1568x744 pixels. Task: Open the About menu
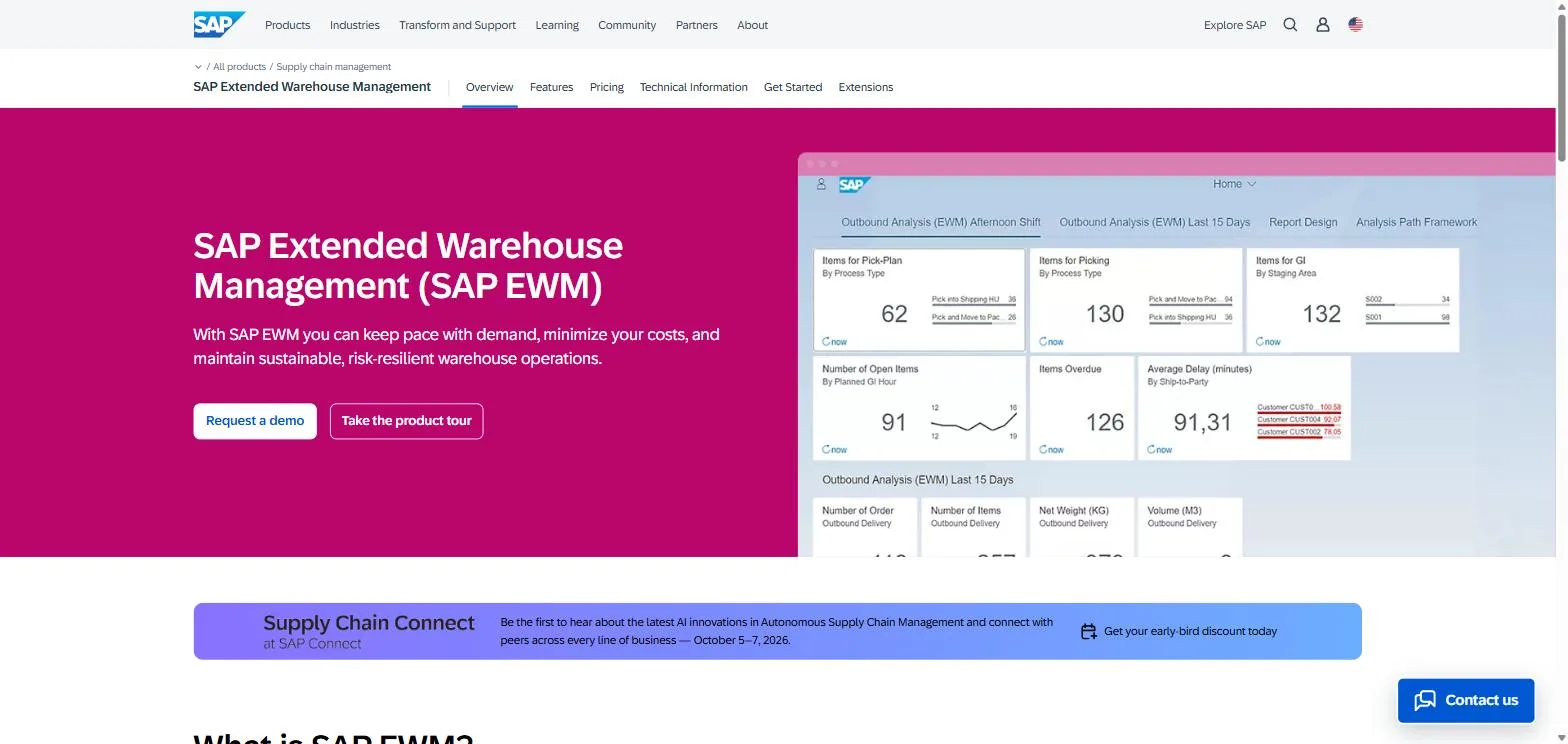click(752, 25)
